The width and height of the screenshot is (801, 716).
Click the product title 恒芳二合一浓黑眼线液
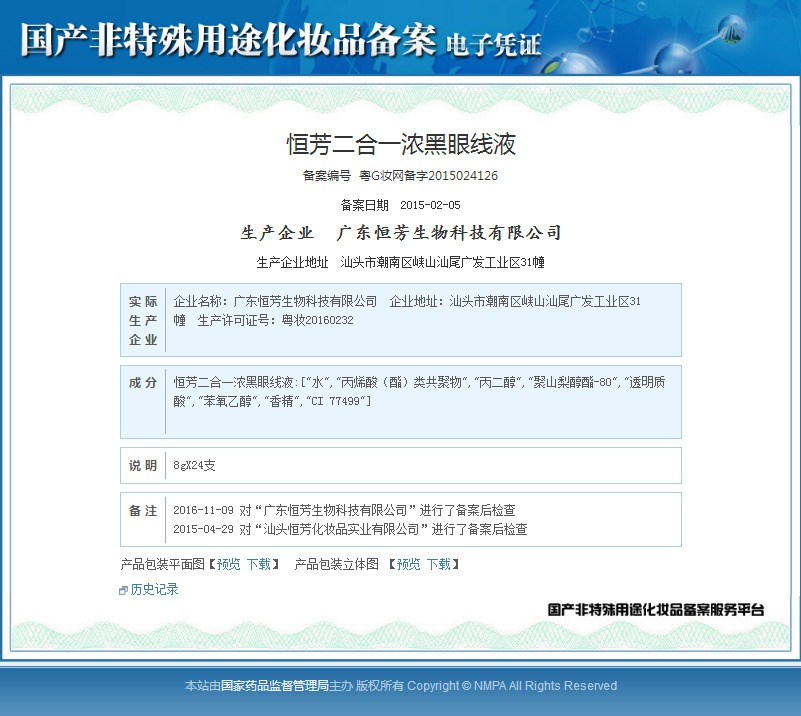point(401,144)
